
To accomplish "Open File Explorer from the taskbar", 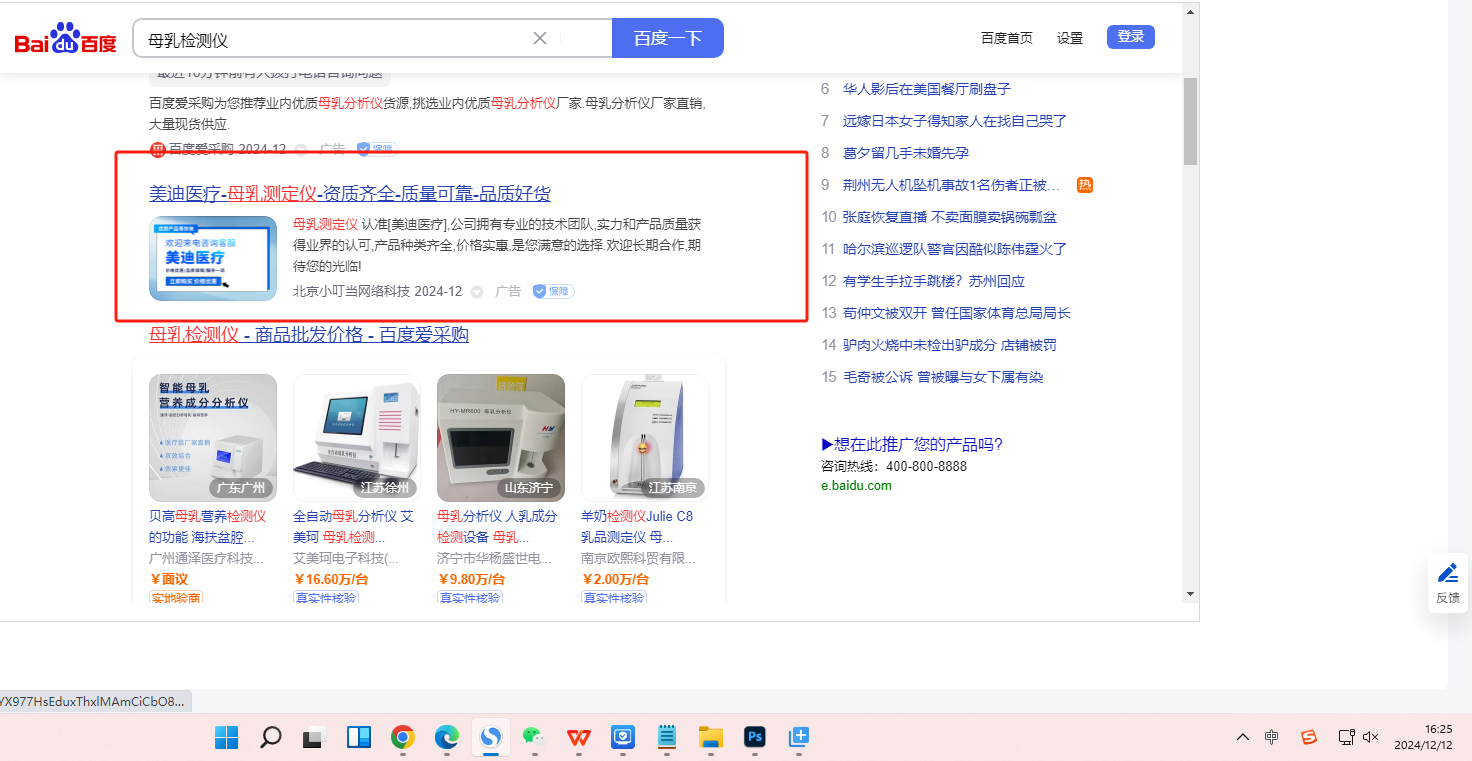I will (x=711, y=738).
